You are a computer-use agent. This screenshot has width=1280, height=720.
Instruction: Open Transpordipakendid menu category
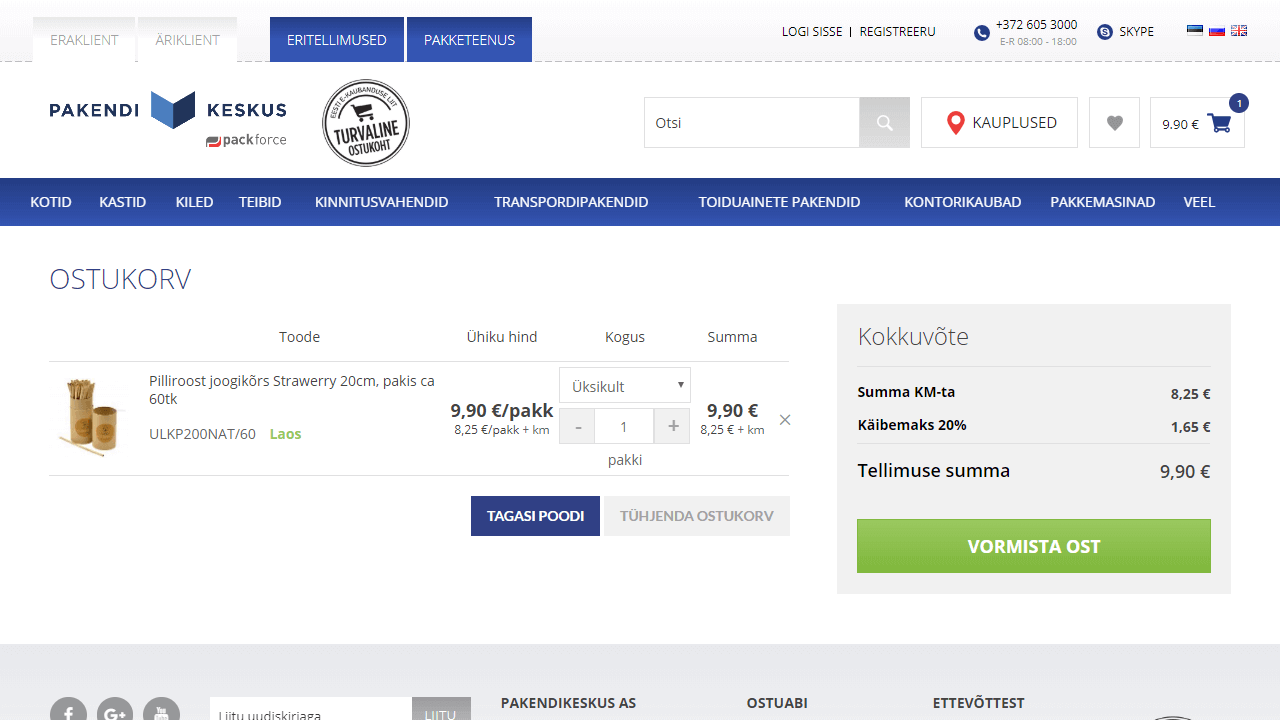tap(571, 202)
